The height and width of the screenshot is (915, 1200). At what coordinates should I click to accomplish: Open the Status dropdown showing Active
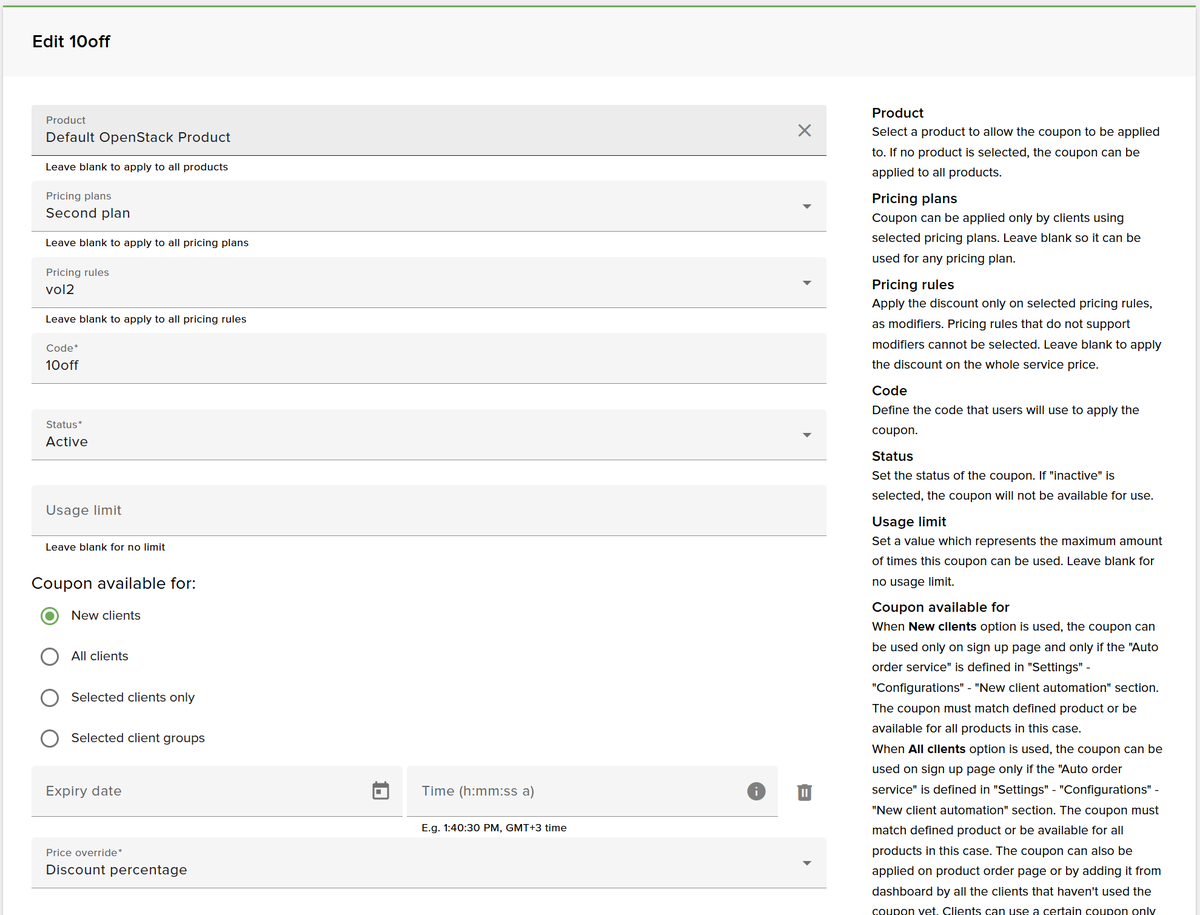click(429, 434)
